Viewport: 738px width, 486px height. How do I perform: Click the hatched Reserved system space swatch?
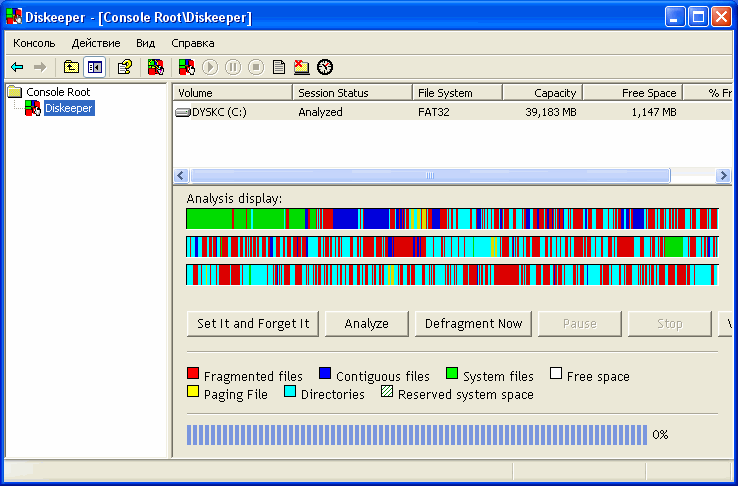click(387, 391)
